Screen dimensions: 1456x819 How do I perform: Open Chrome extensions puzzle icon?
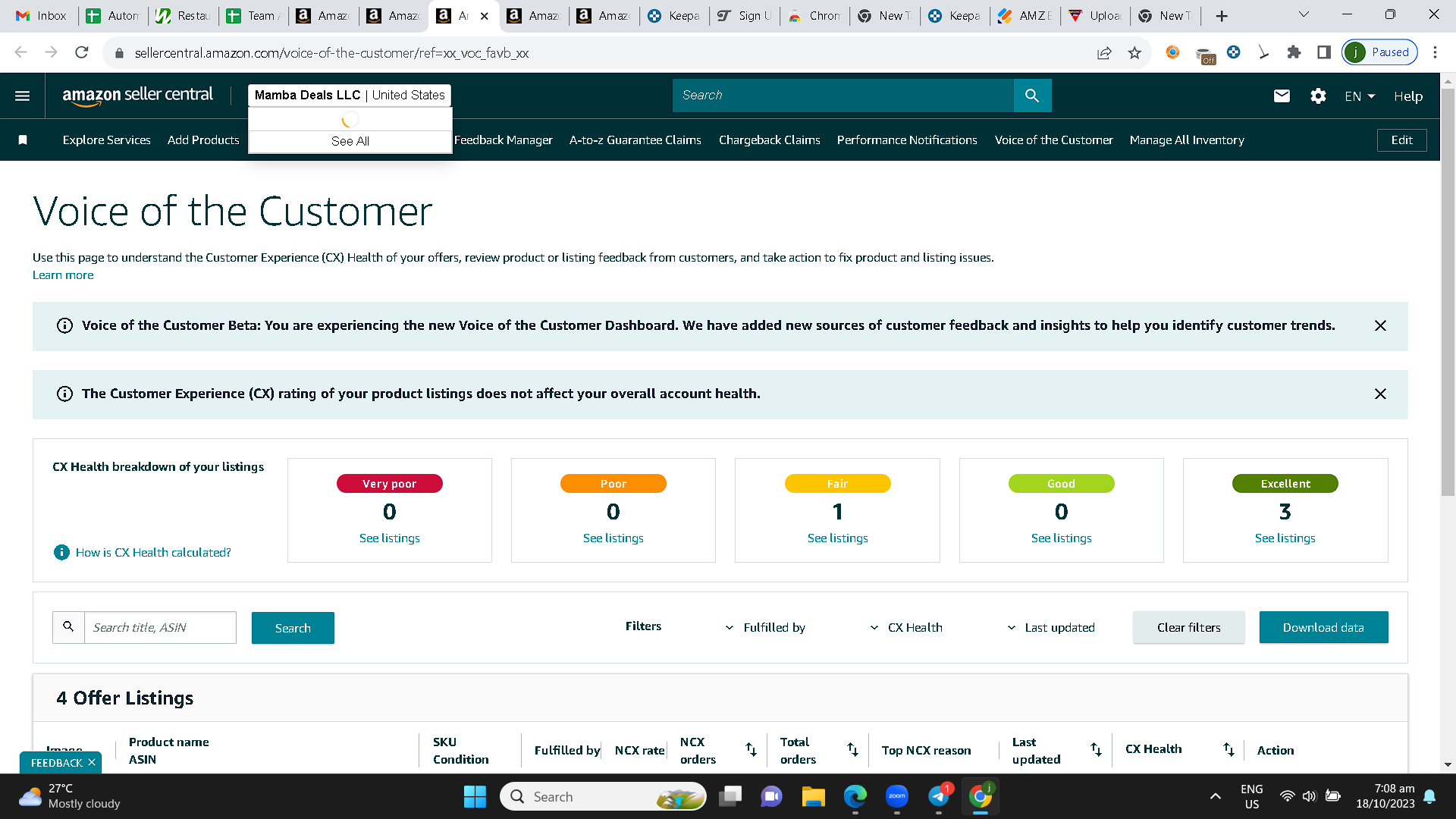click(x=1294, y=52)
